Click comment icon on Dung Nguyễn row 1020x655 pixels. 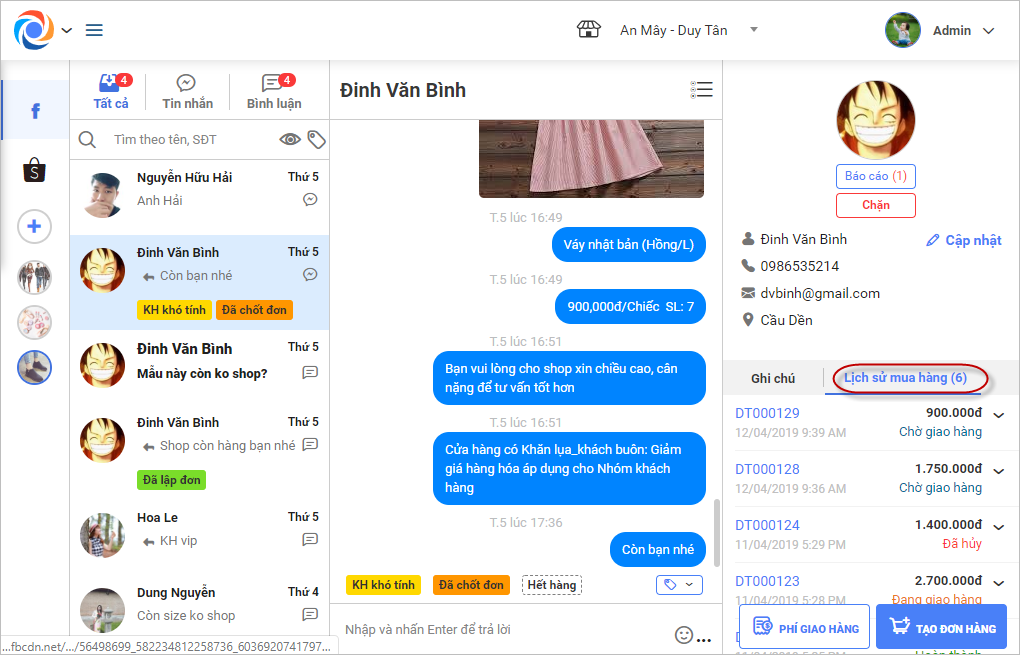310,614
